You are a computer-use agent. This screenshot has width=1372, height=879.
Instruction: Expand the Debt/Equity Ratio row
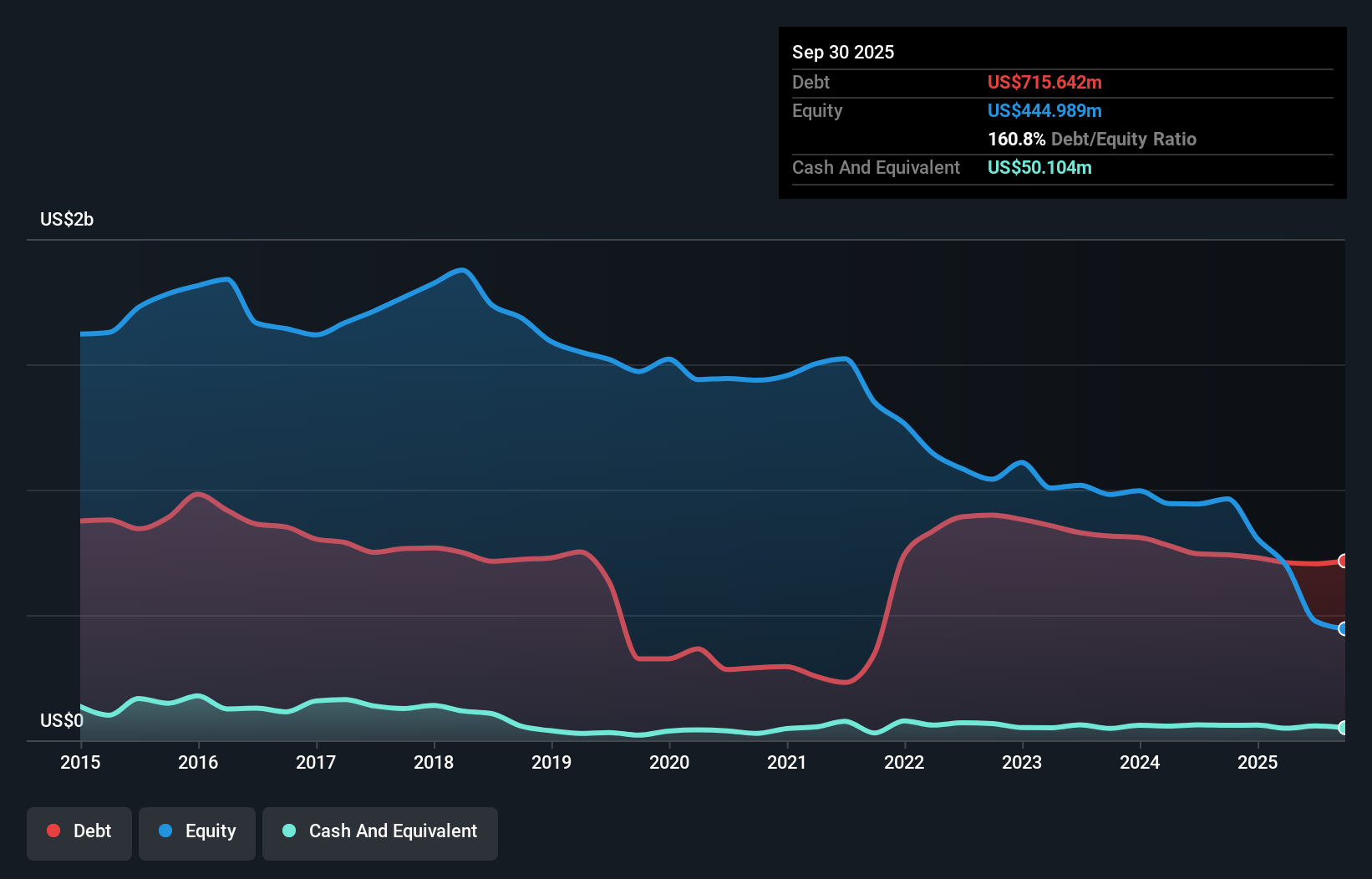1092,139
